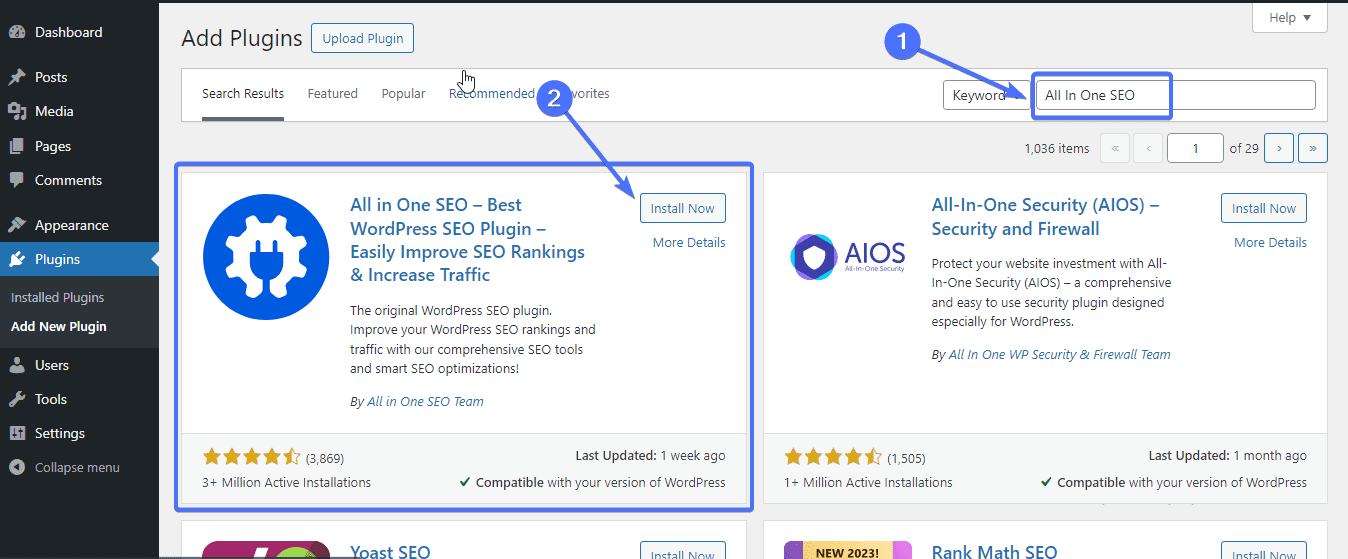Click the Pages icon in sidebar
Viewport: 1348px width, 559px height.
[17, 146]
